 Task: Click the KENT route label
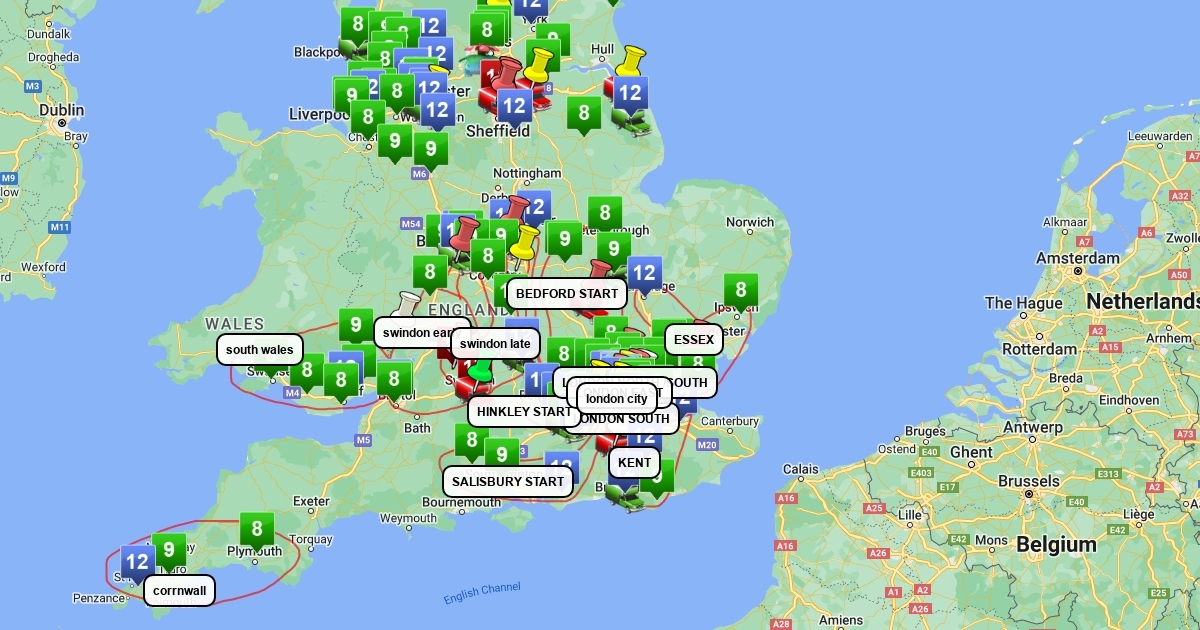pyautogui.click(x=634, y=463)
